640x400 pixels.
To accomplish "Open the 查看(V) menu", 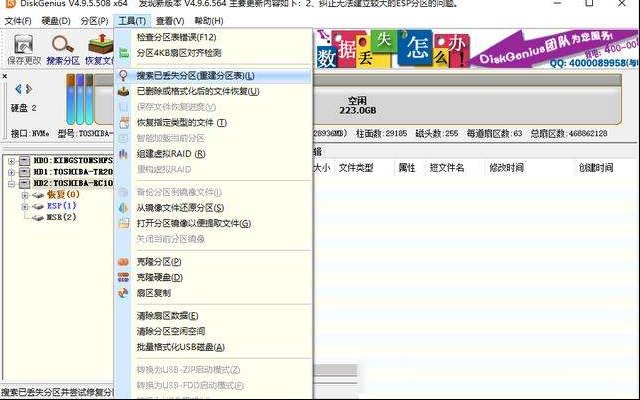I will [170, 21].
